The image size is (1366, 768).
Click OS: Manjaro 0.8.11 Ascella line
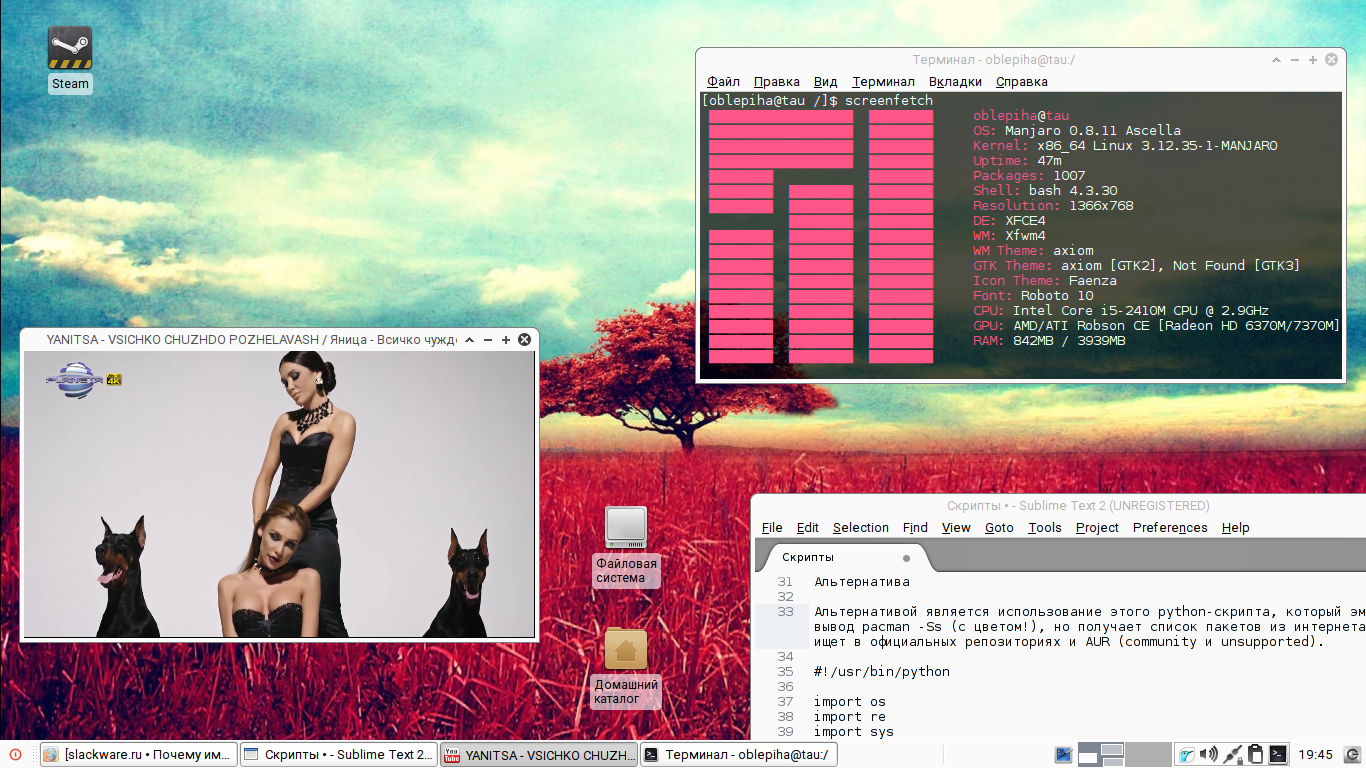coord(1077,131)
